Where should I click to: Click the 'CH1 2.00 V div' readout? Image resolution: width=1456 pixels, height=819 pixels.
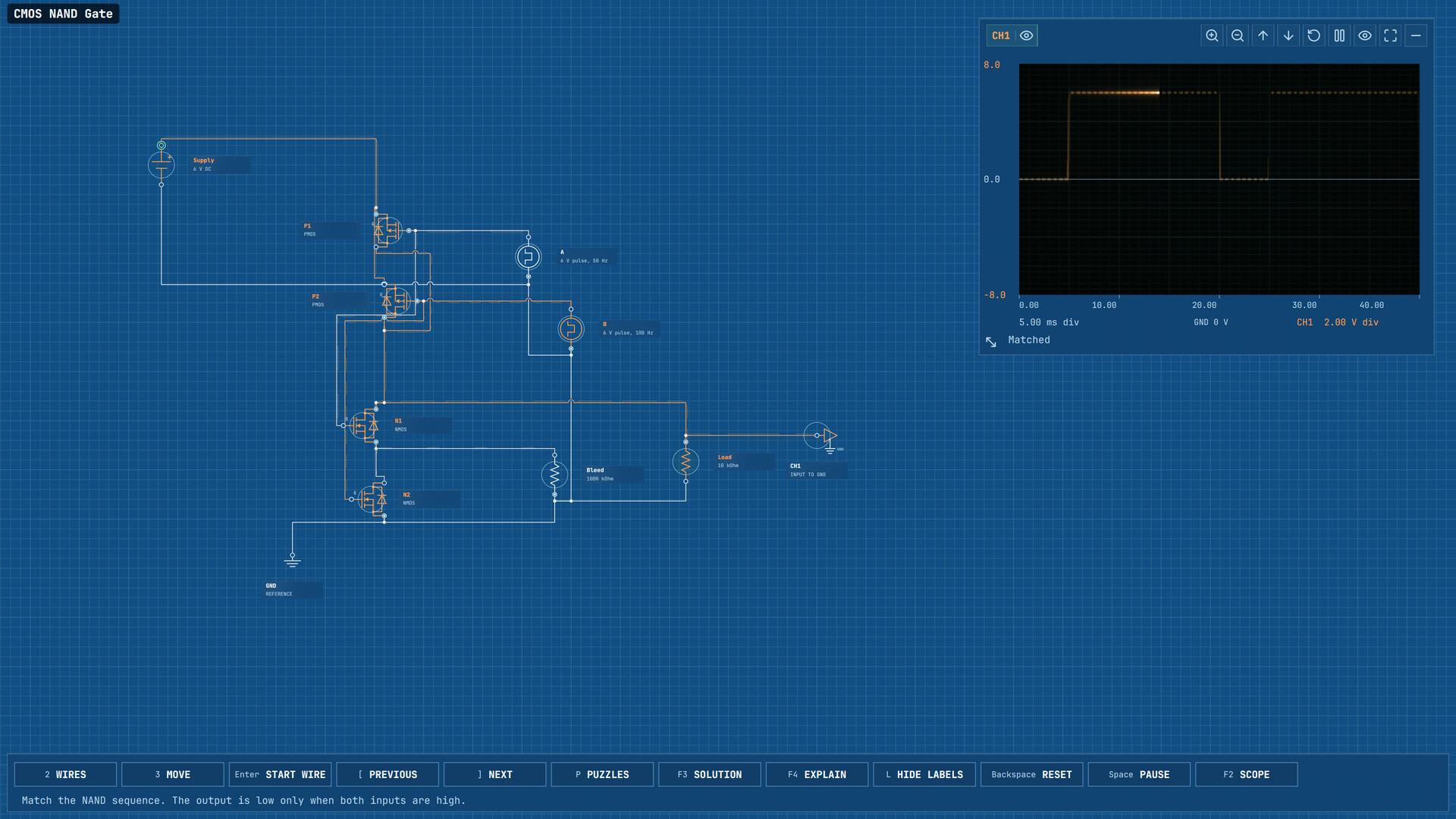click(x=1338, y=322)
